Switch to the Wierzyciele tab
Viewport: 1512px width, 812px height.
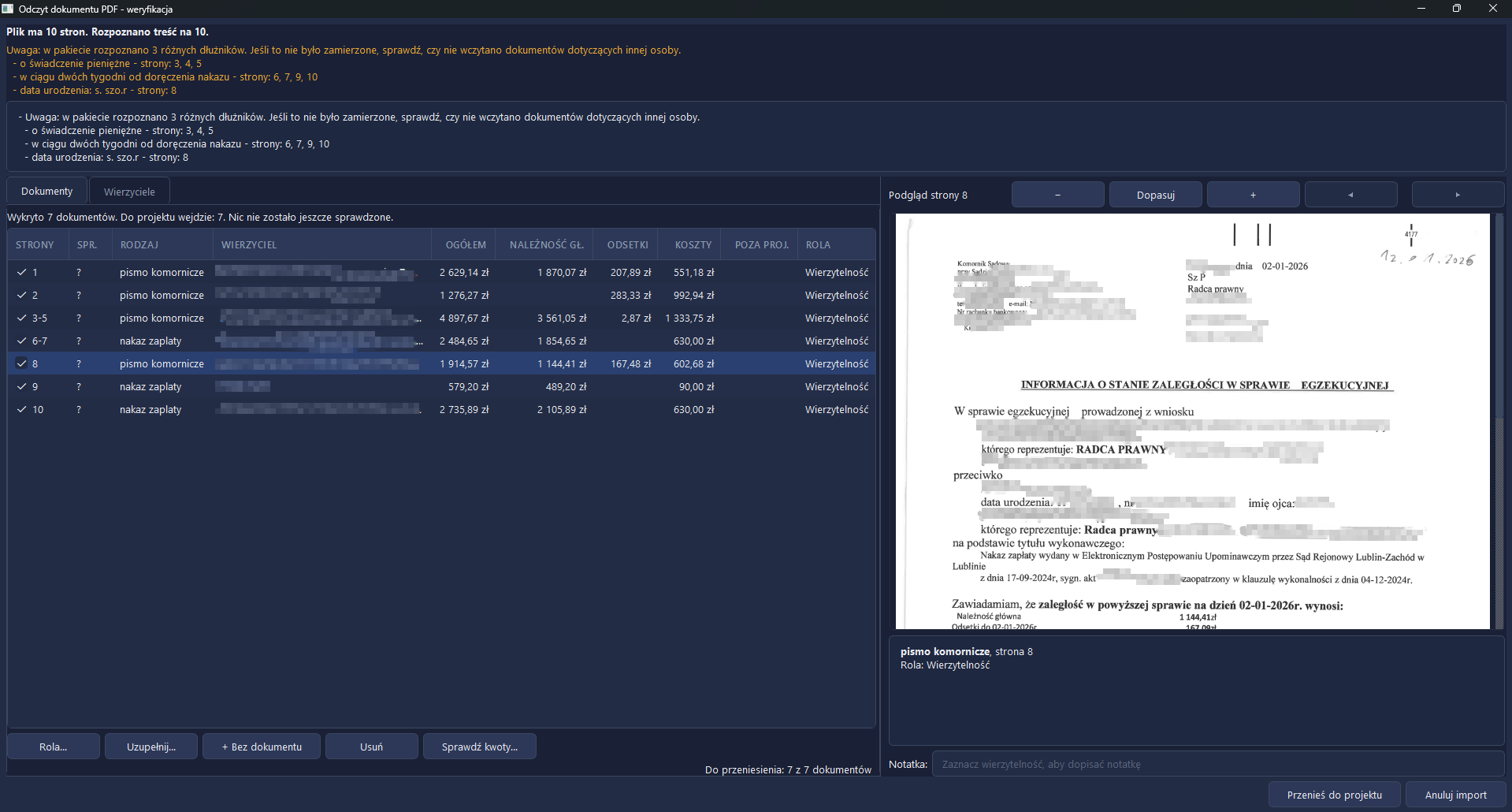(129, 192)
